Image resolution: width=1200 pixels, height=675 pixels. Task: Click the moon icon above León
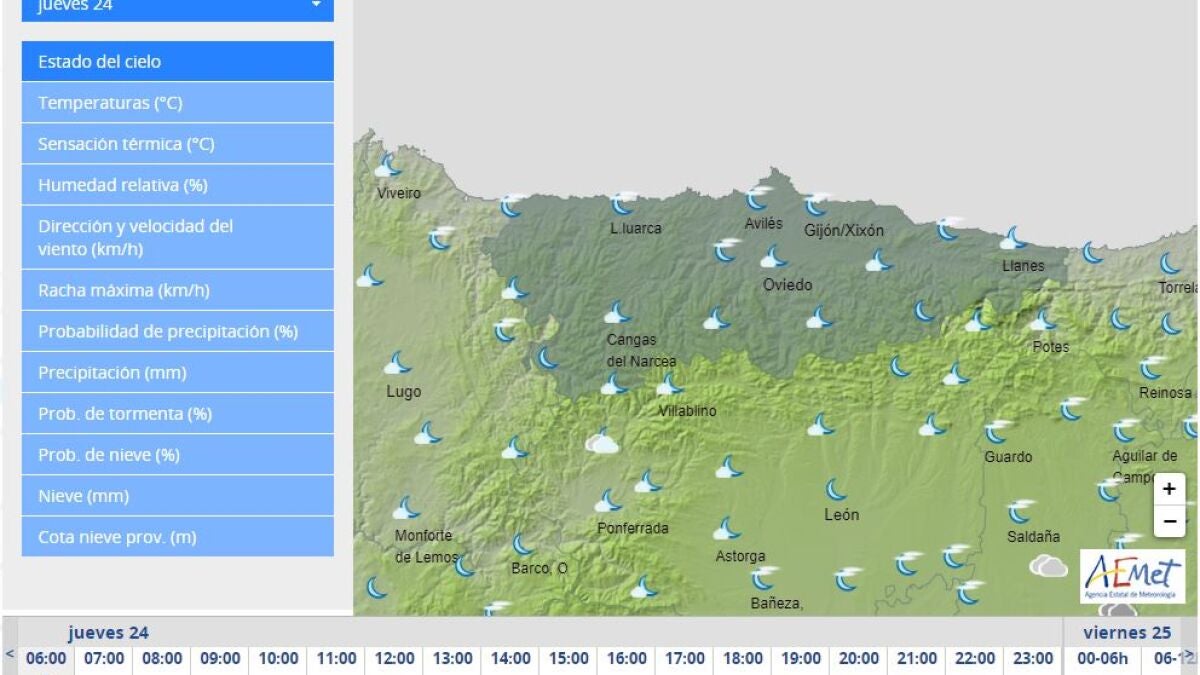pyautogui.click(x=836, y=489)
